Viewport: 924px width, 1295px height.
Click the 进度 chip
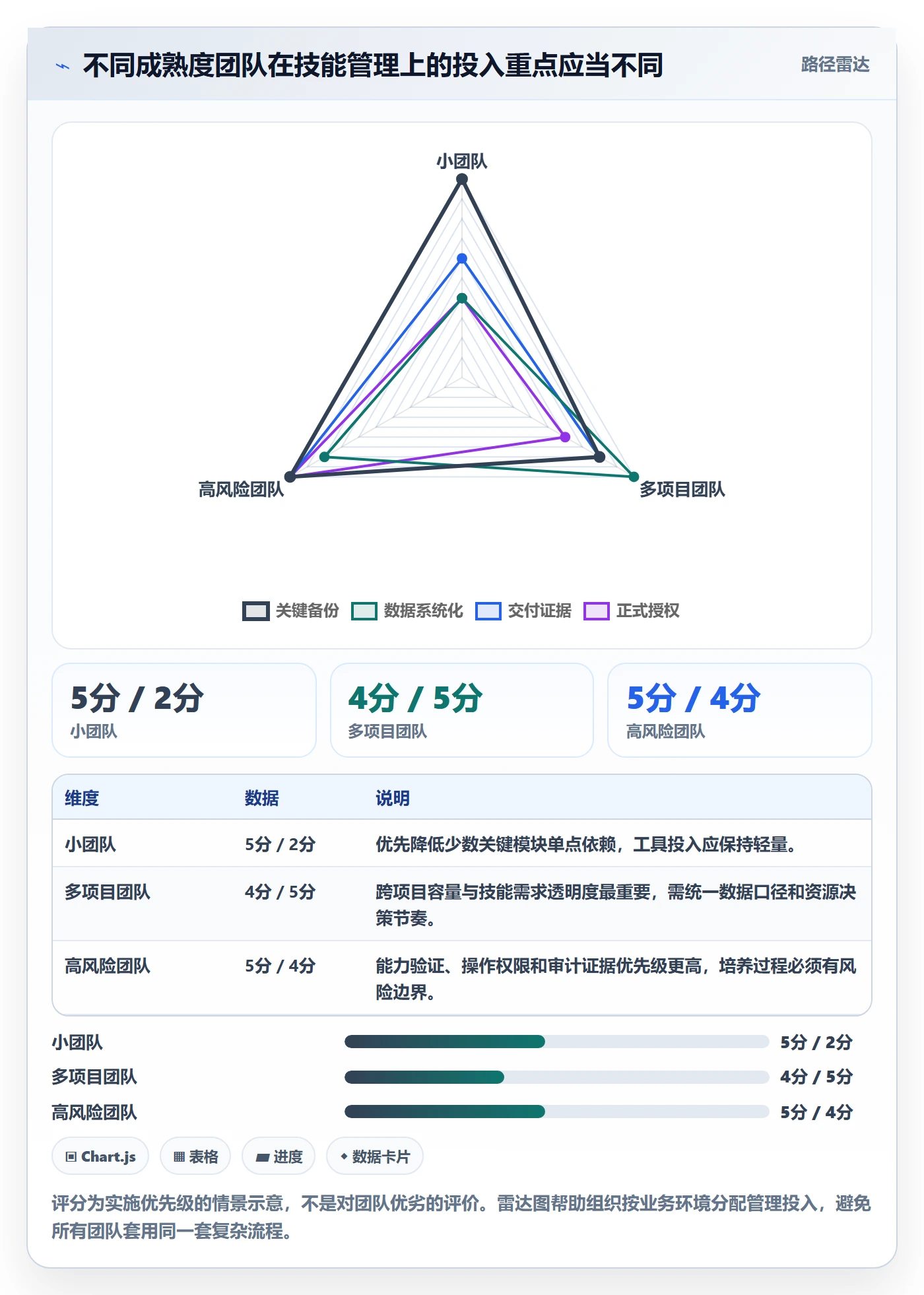[x=279, y=1156]
